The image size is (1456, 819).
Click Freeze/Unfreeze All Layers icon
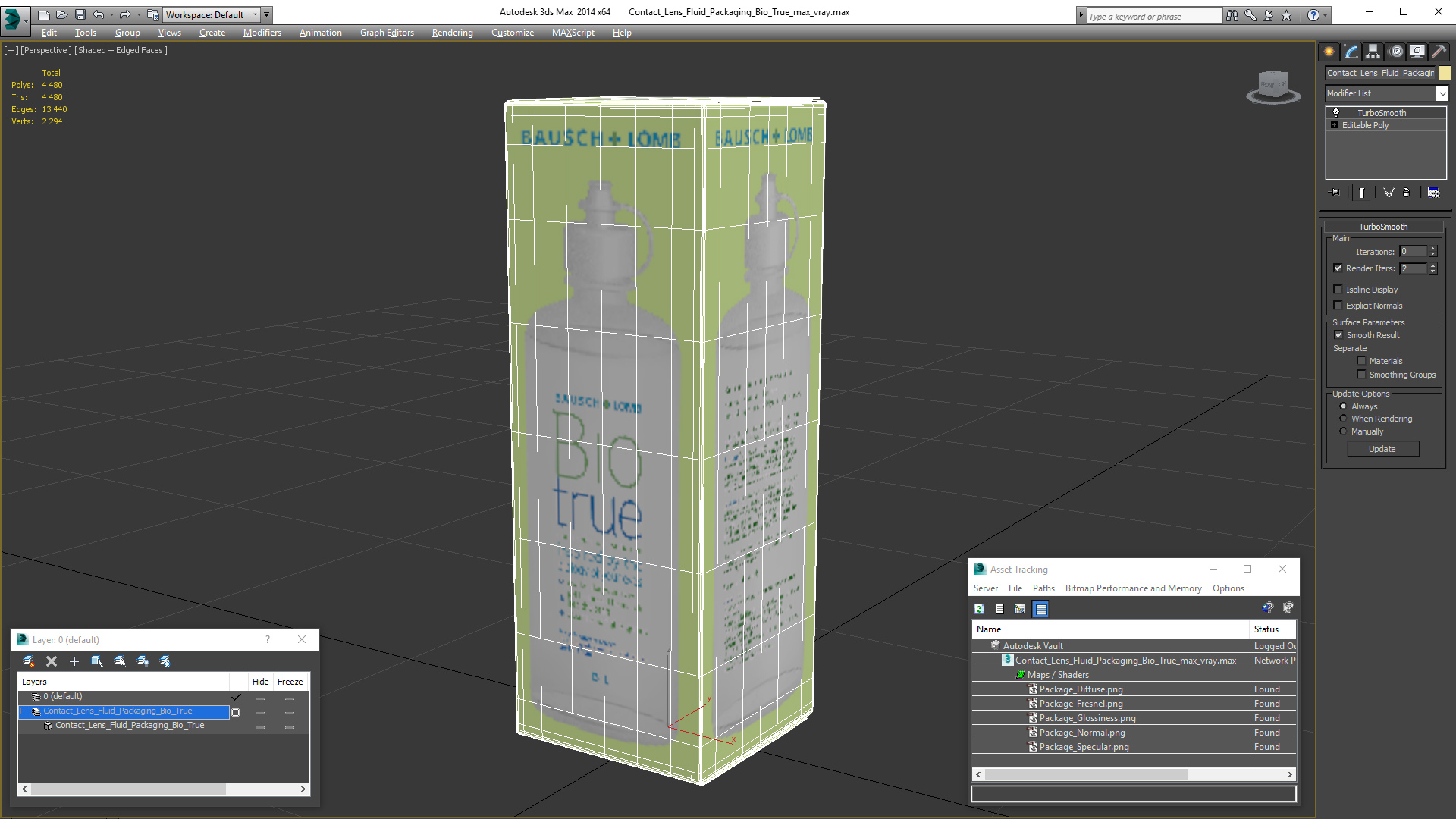click(x=165, y=661)
